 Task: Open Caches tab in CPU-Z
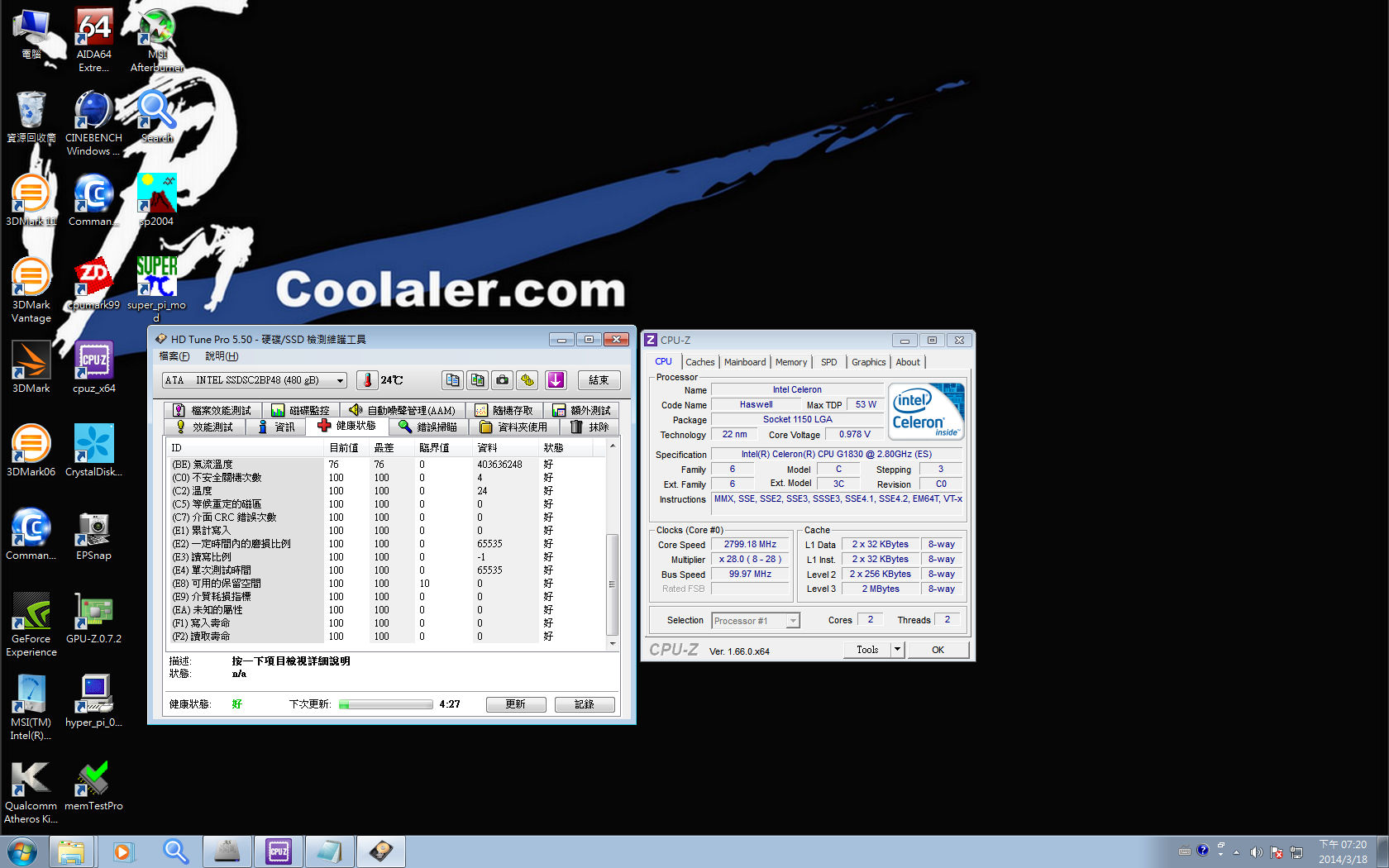pos(700,362)
